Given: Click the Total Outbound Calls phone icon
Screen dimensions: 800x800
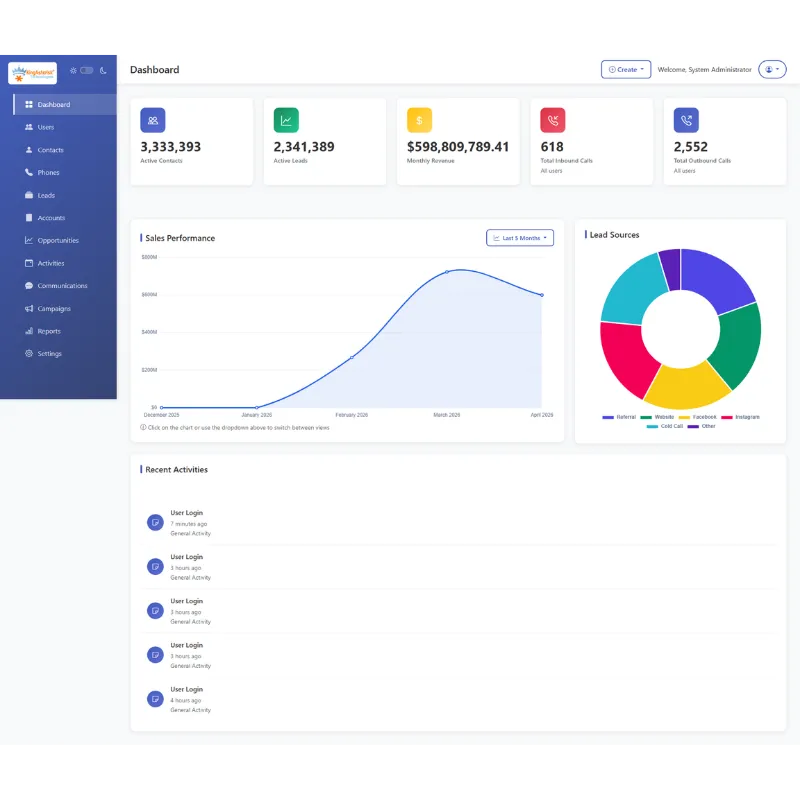Looking at the screenshot, I should [x=686, y=120].
